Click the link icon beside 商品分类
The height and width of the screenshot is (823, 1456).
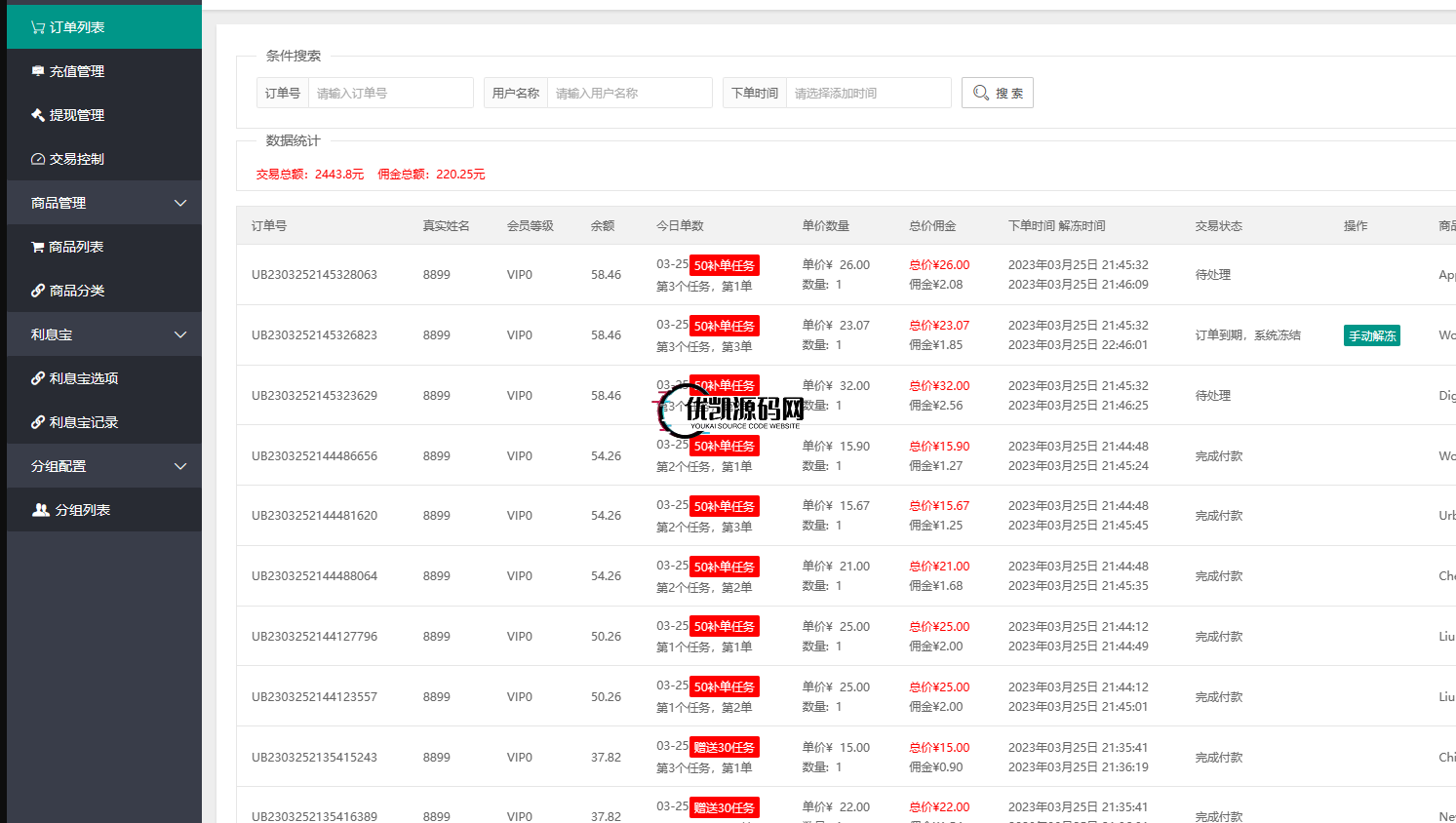click(38, 291)
